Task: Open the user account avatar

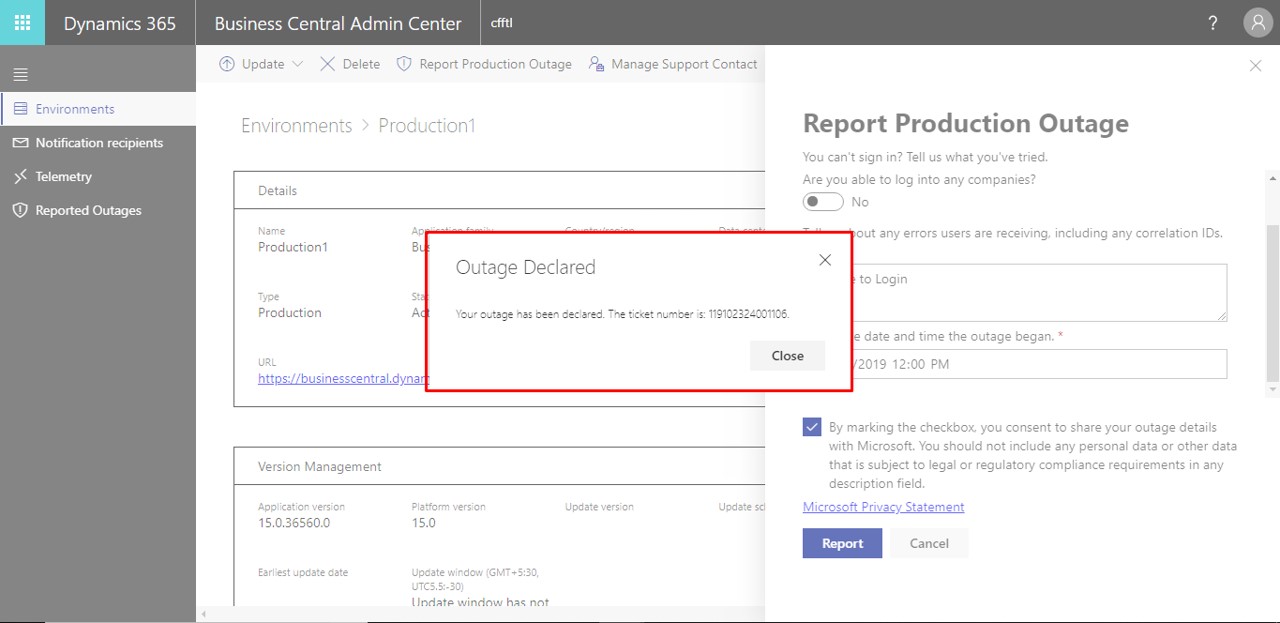Action: coord(1257,23)
